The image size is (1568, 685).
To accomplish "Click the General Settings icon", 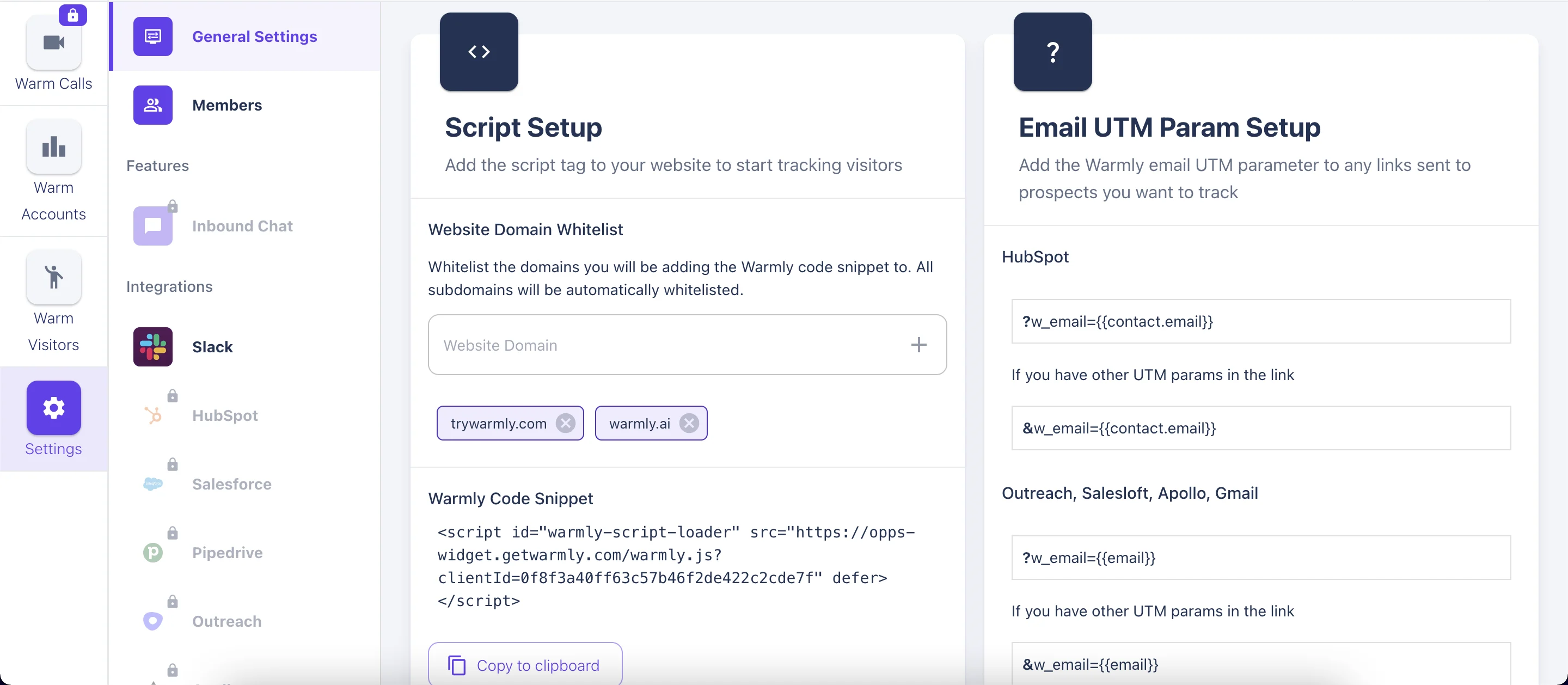I will click(x=153, y=36).
